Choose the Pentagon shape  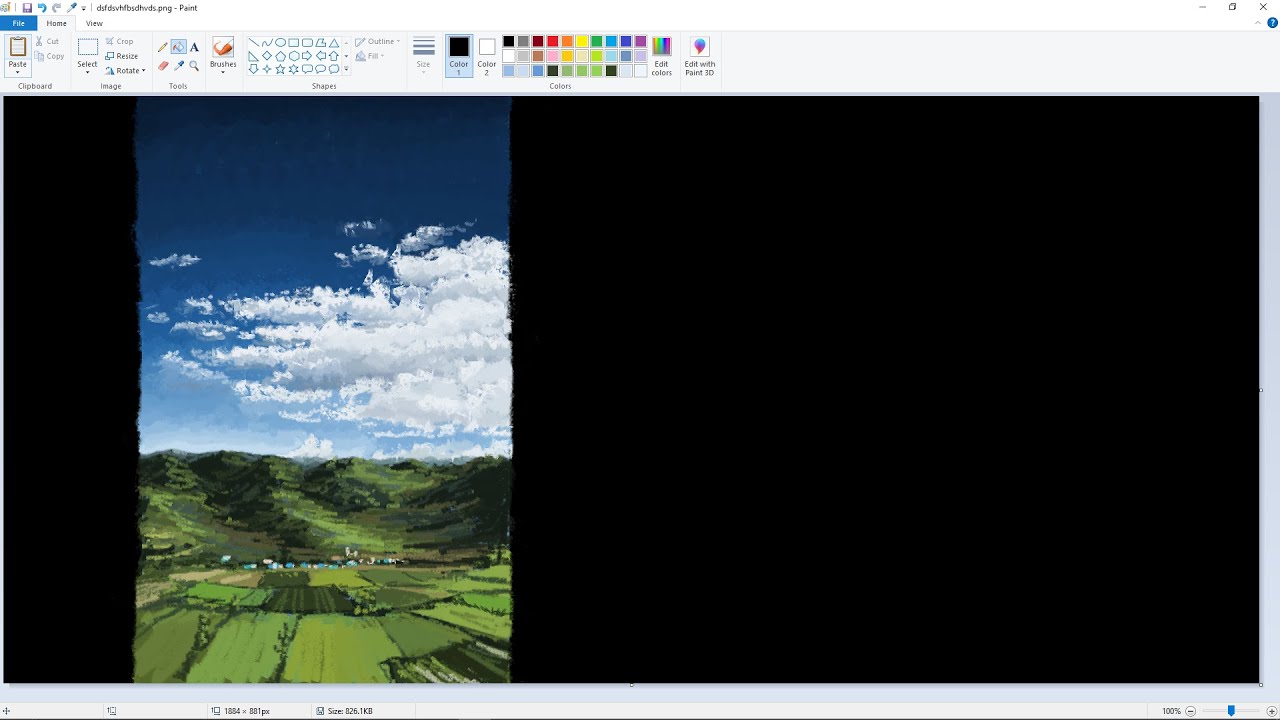280,56
